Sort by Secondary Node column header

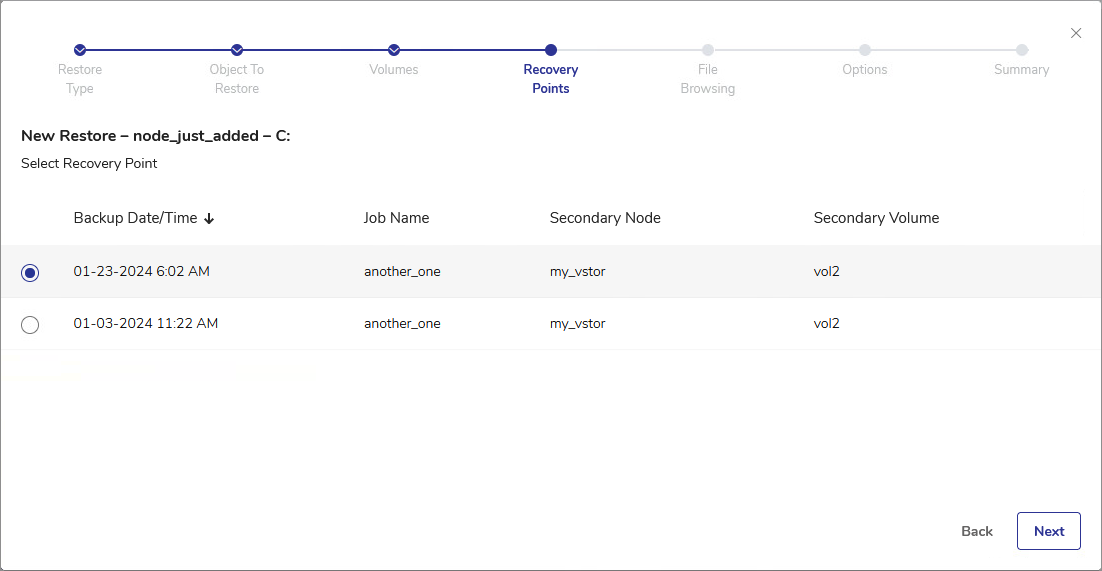[x=605, y=218]
